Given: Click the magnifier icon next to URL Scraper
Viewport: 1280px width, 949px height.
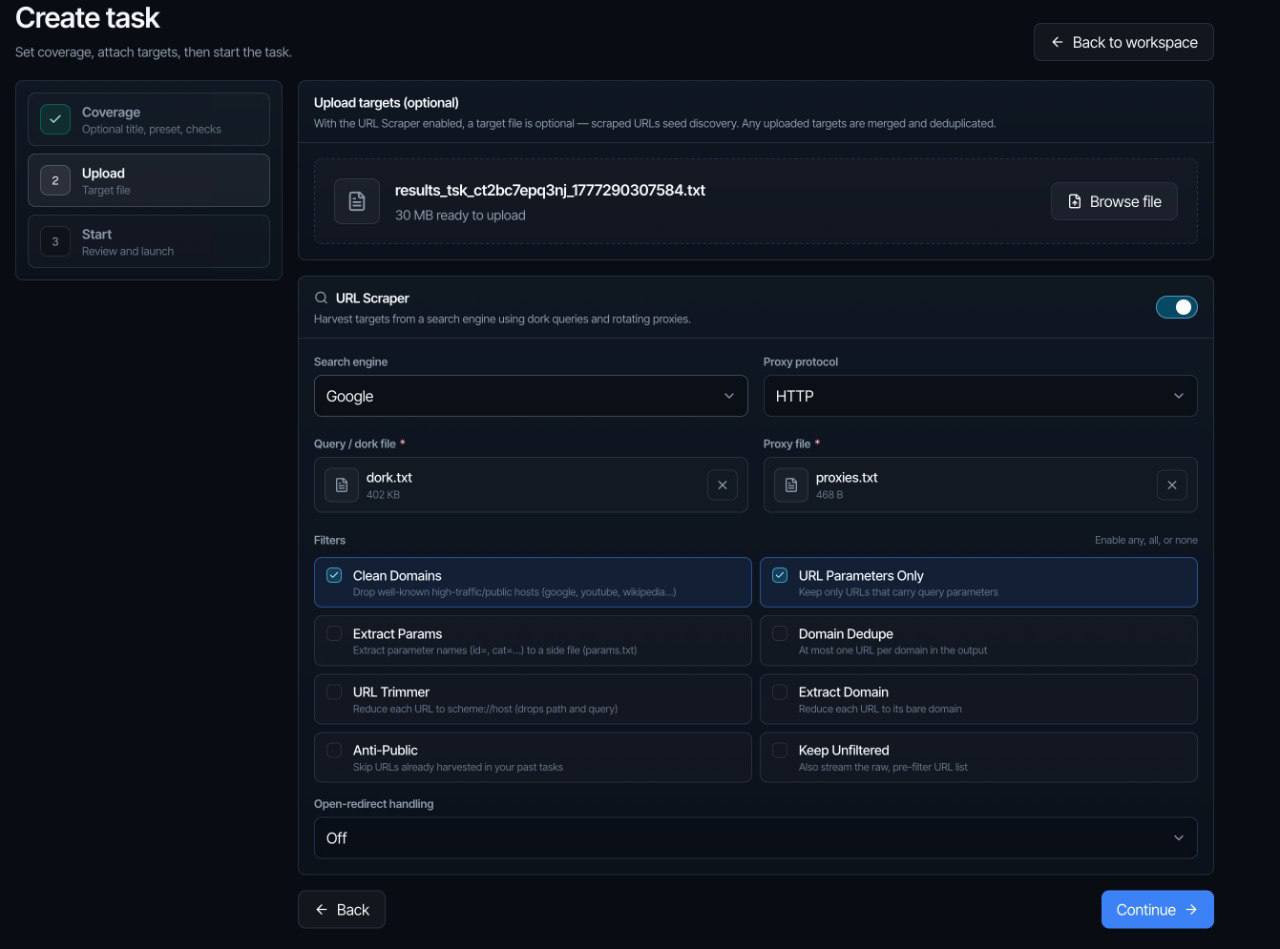Looking at the screenshot, I should (321, 298).
